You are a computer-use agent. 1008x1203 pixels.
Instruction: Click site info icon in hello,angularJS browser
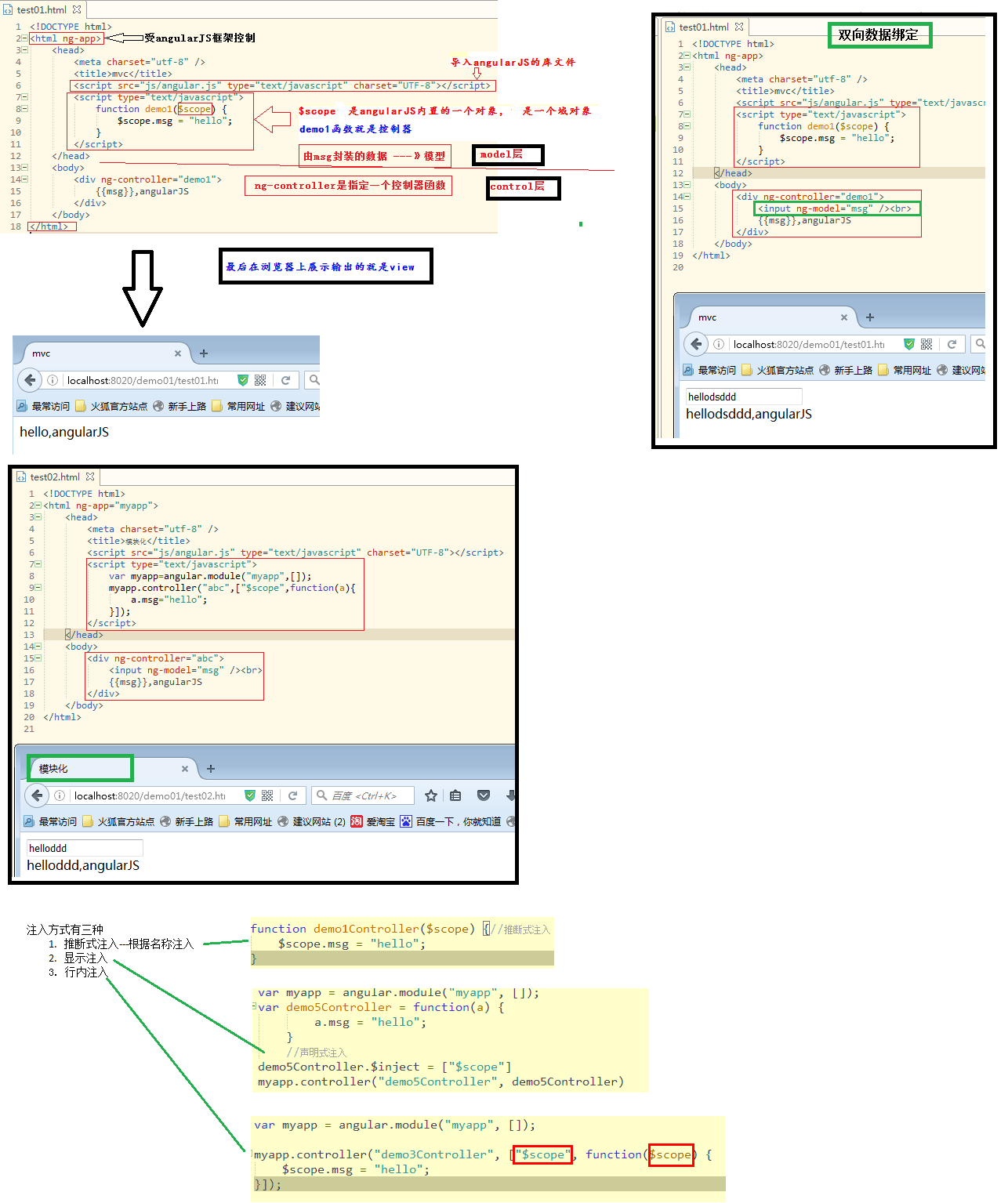point(53,380)
